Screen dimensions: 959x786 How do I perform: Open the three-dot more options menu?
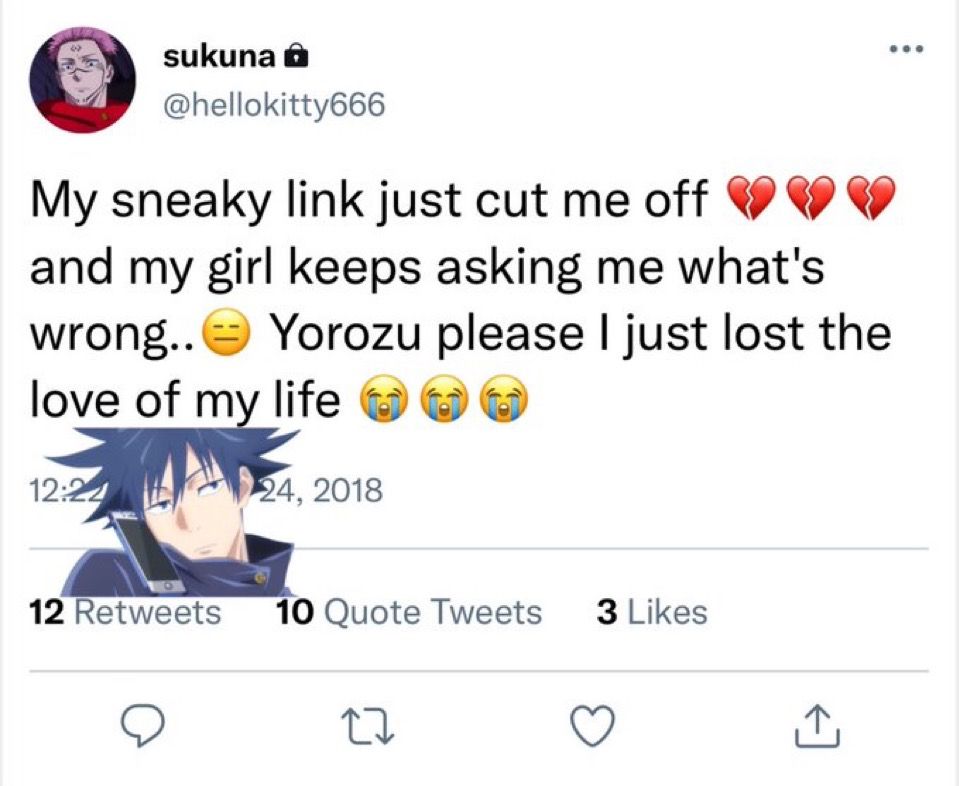(906, 49)
